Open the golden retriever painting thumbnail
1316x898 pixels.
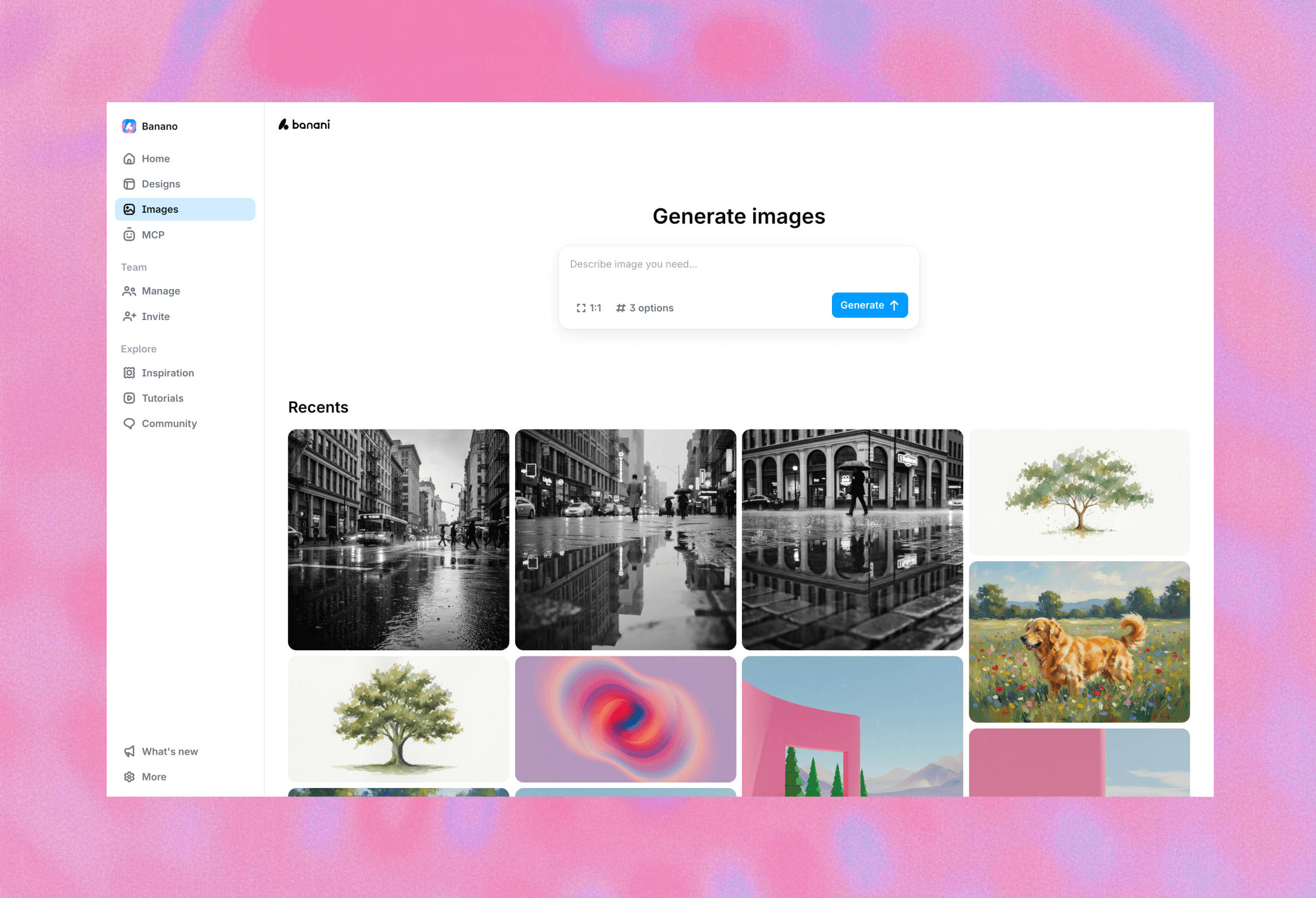click(x=1079, y=641)
